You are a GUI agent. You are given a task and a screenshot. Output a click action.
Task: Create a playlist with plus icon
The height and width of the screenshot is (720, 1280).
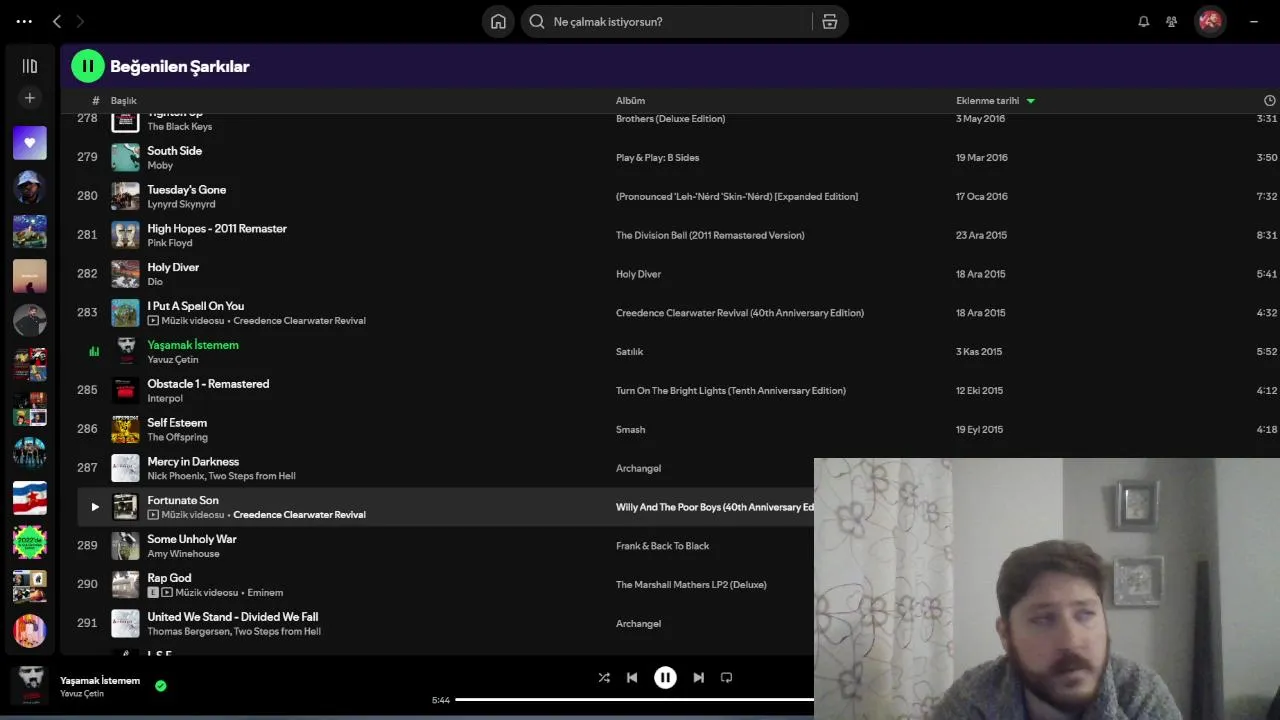coord(30,98)
